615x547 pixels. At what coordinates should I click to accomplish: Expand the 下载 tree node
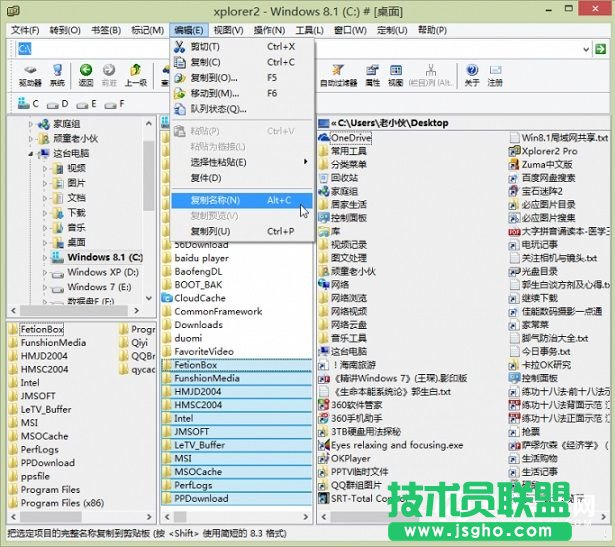(44, 213)
